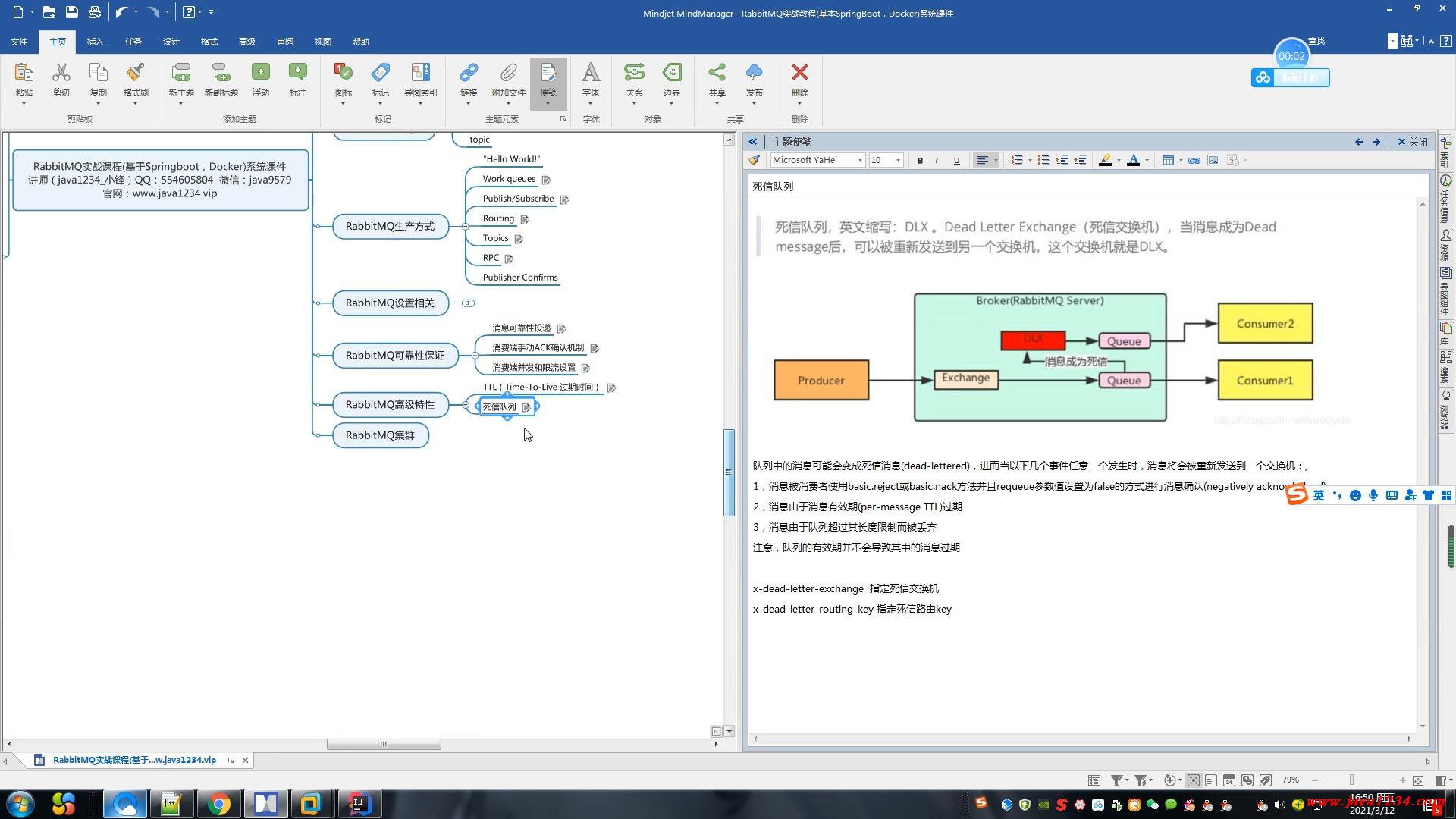Click the zoom in plus button
The width and height of the screenshot is (1456, 819).
click(x=1402, y=780)
